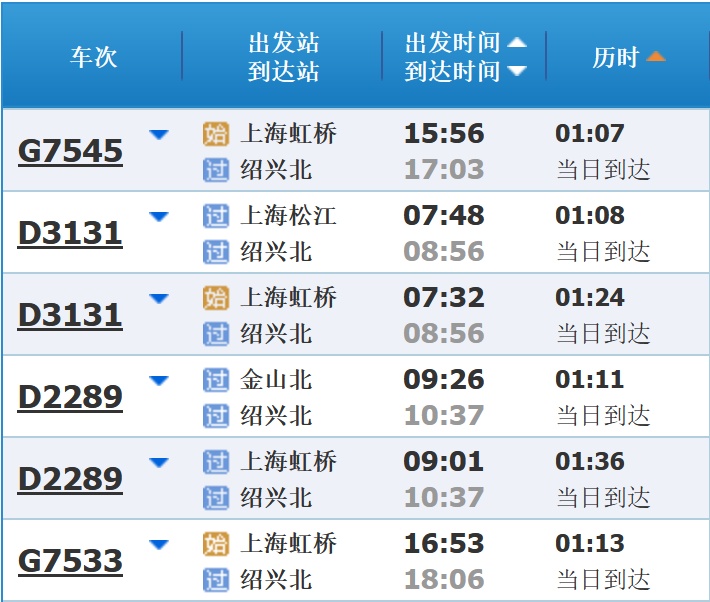
Task: Expand stop list arrow for G7533
Action: click(x=158, y=544)
